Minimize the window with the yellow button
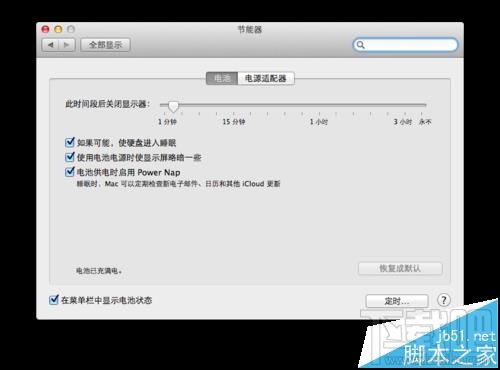Image resolution: width=500 pixels, height=370 pixels. pos(58,29)
